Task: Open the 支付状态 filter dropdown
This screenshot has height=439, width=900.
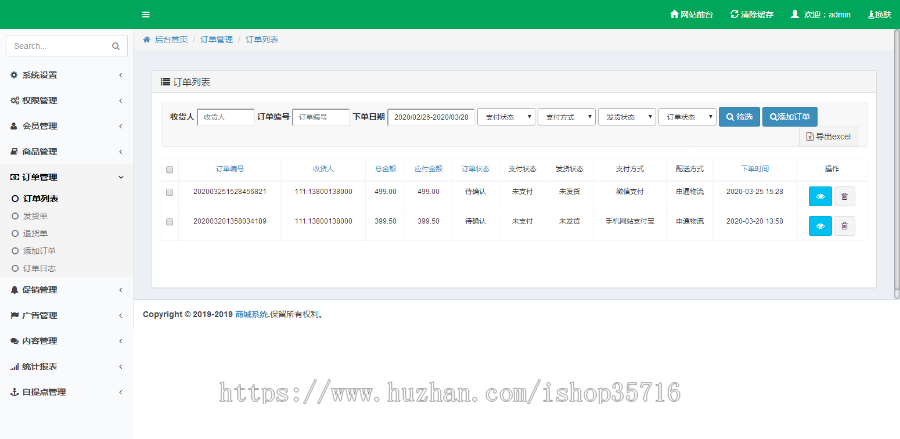Action: click(x=506, y=117)
